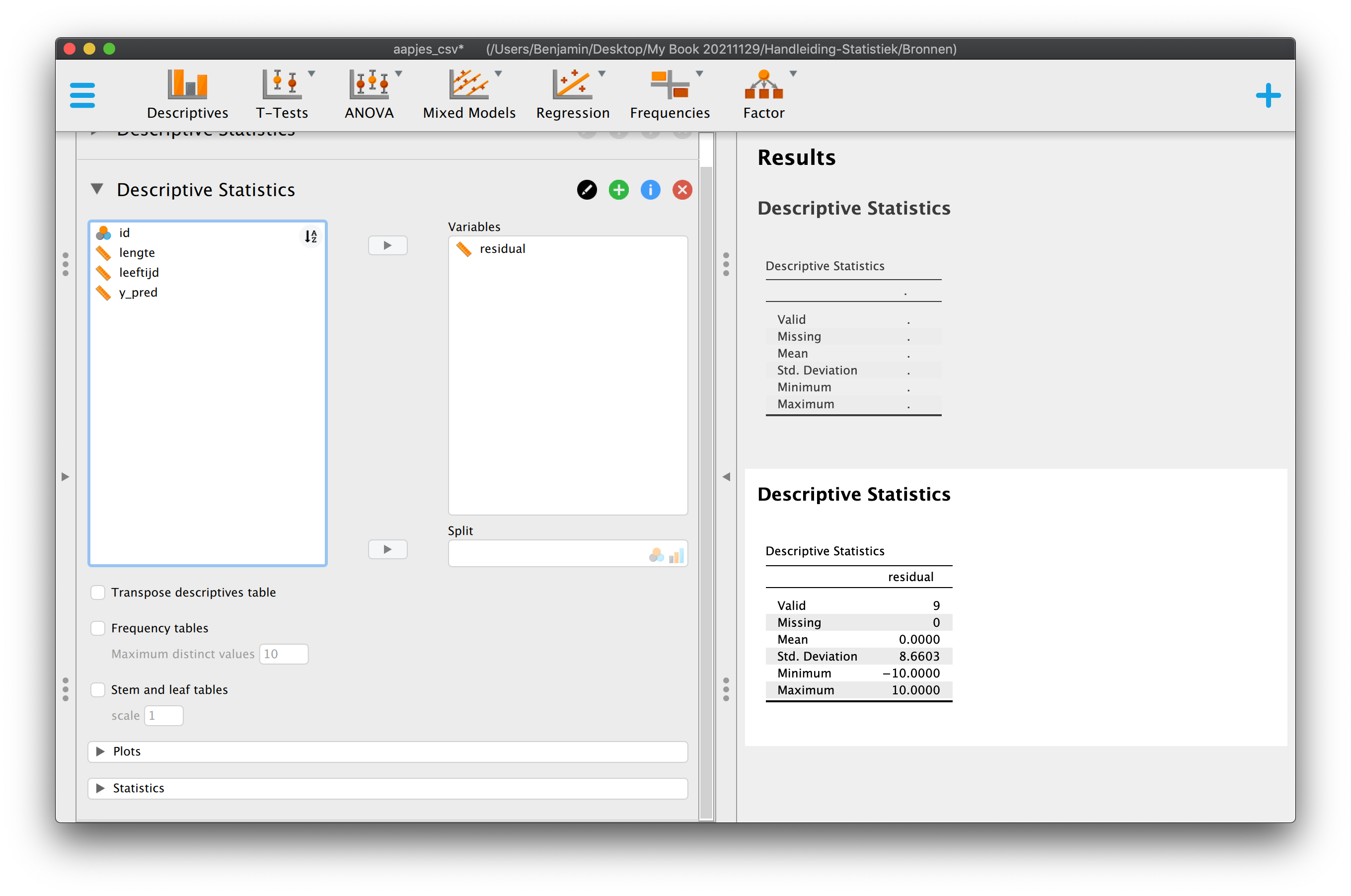Open the Regression module menu
This screenshot has height=896, width=1351.
[x=573, y=94]
